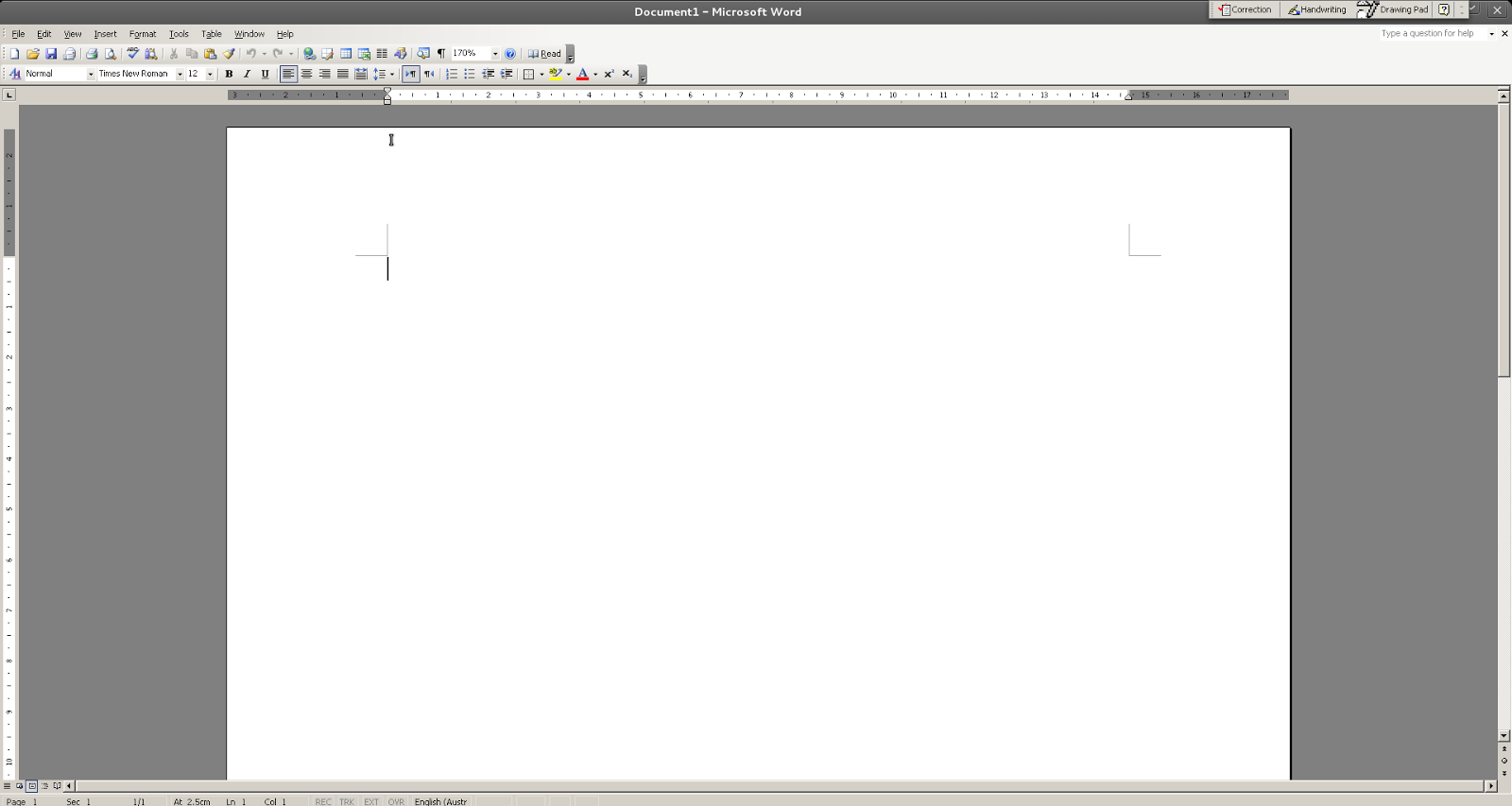The width and height of the screenshot is (1512, 806).
Task: Open the Undo history dropdown arrow
Action: [x=264, y=54]
